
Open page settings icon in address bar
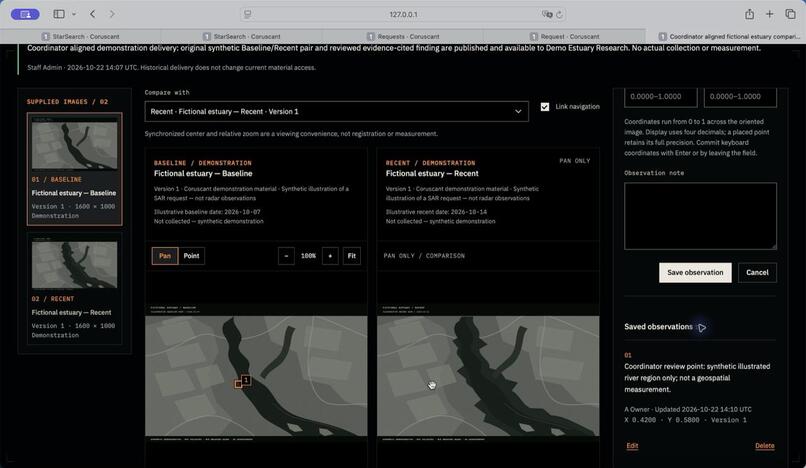coord(248,14)
